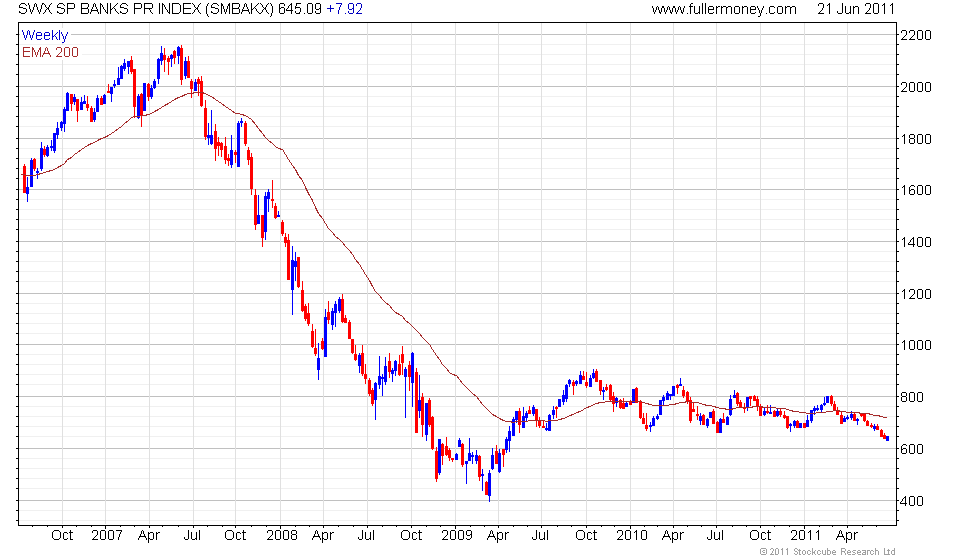Click the index value 645.09
The height and width of the screenshot is (560, 980).
coord(300,9)
